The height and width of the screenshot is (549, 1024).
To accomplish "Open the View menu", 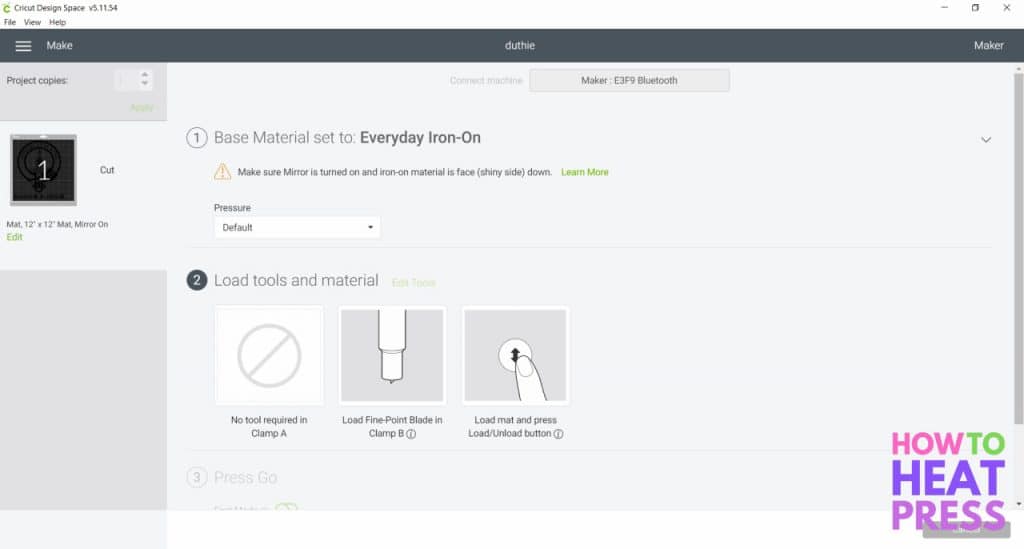I will pos(32,22).
